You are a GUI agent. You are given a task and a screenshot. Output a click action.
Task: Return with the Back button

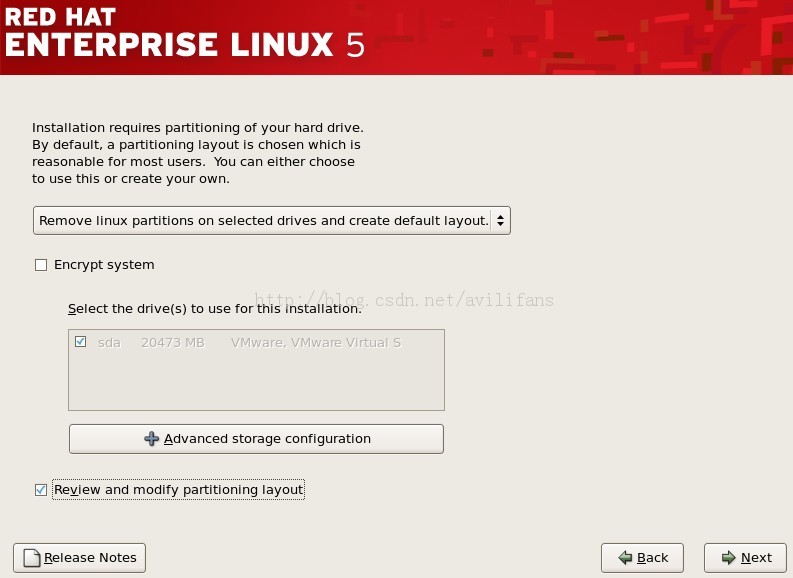pyautogui.click(x=642, y=558)
